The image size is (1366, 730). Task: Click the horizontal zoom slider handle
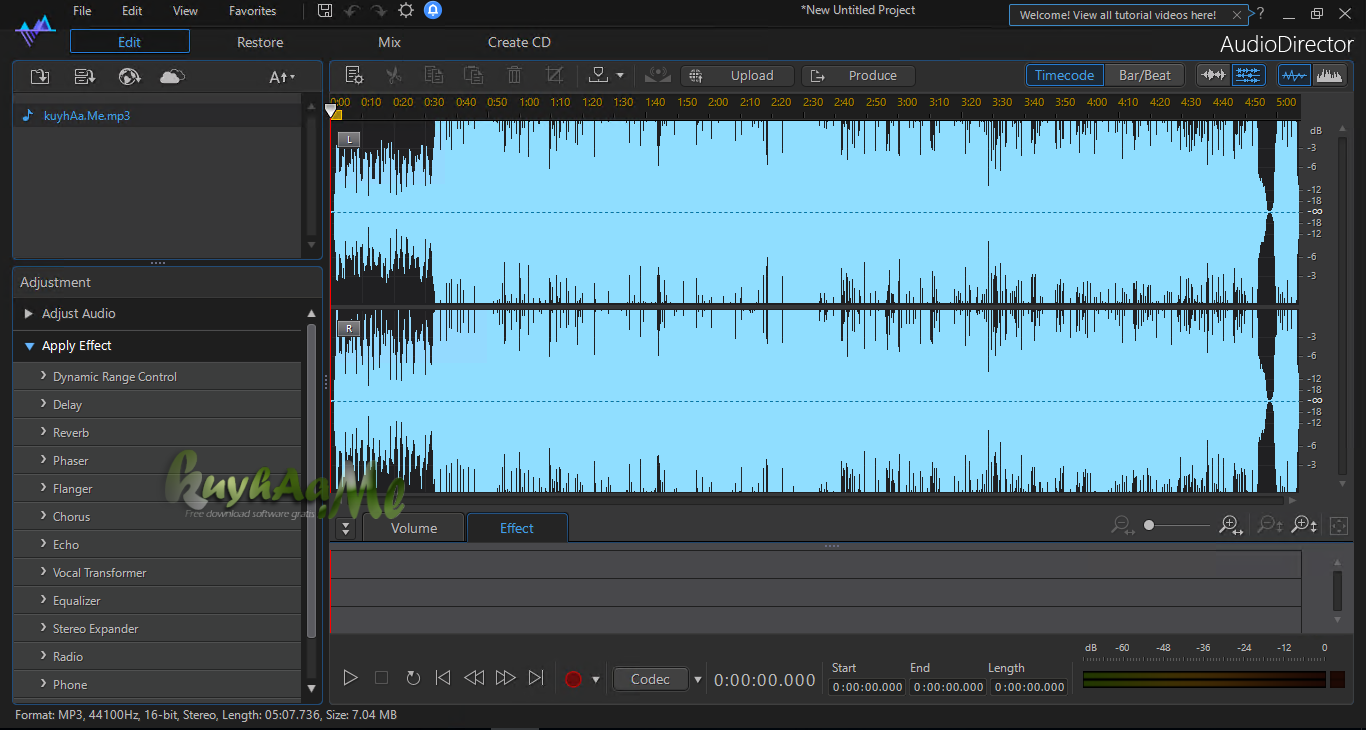tap(1149, 525)
